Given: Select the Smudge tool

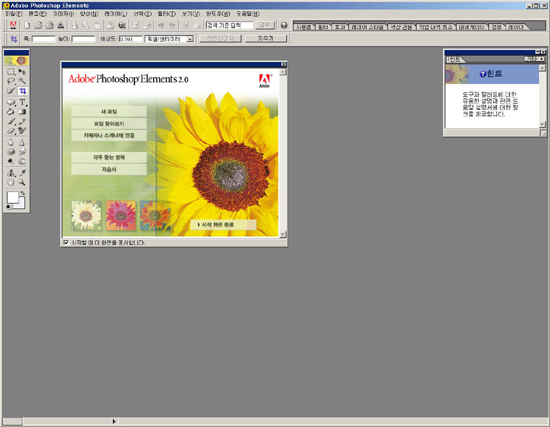Looking at the screenshot, I should [22, 152].
